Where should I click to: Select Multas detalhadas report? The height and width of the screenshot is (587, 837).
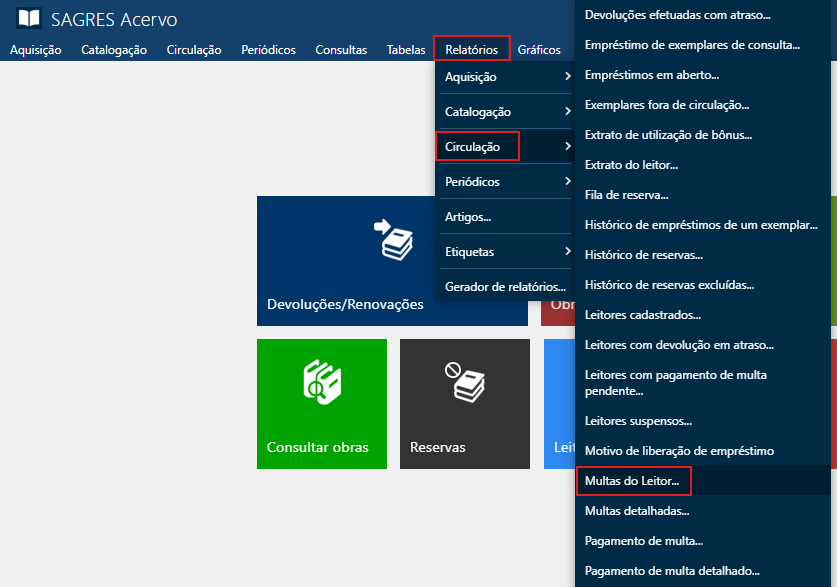[636, 511]
